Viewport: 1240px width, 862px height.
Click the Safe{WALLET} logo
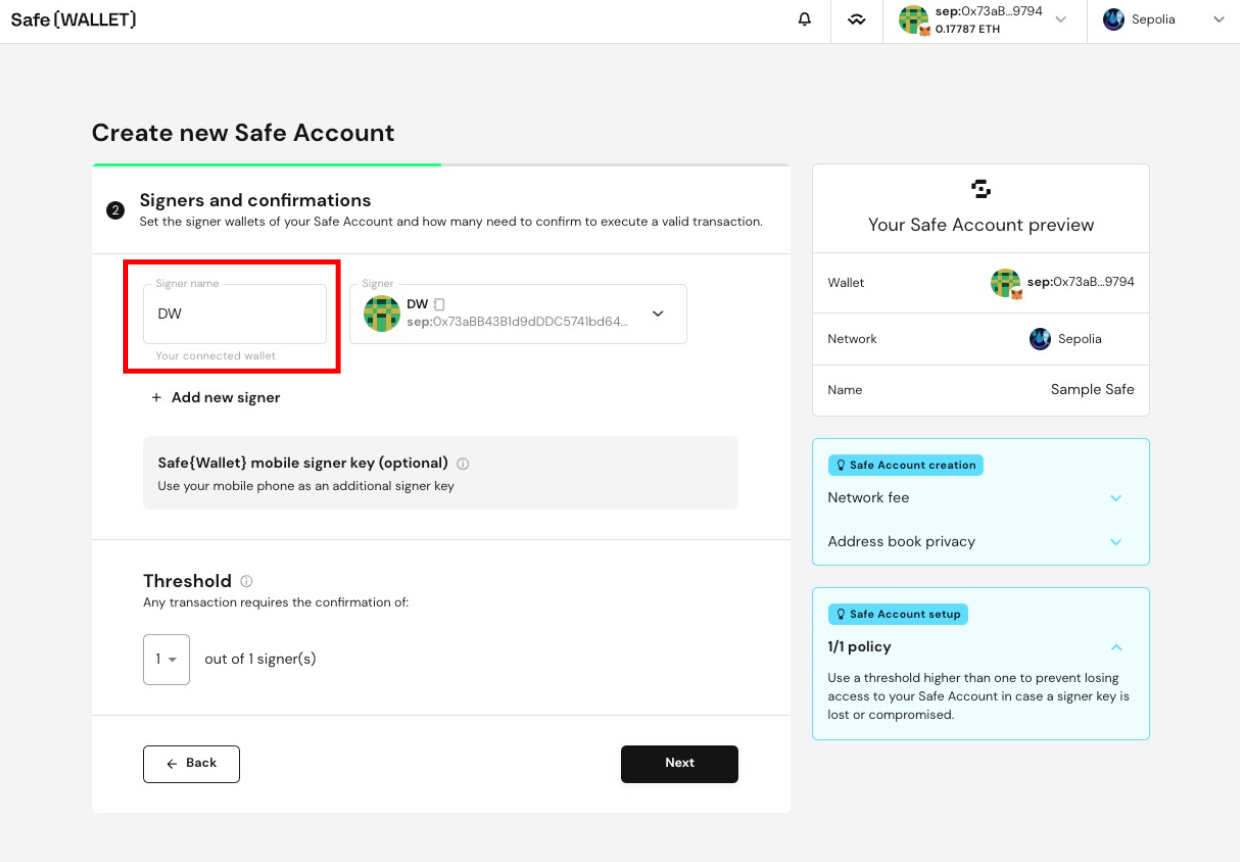(x=74, y=19)
